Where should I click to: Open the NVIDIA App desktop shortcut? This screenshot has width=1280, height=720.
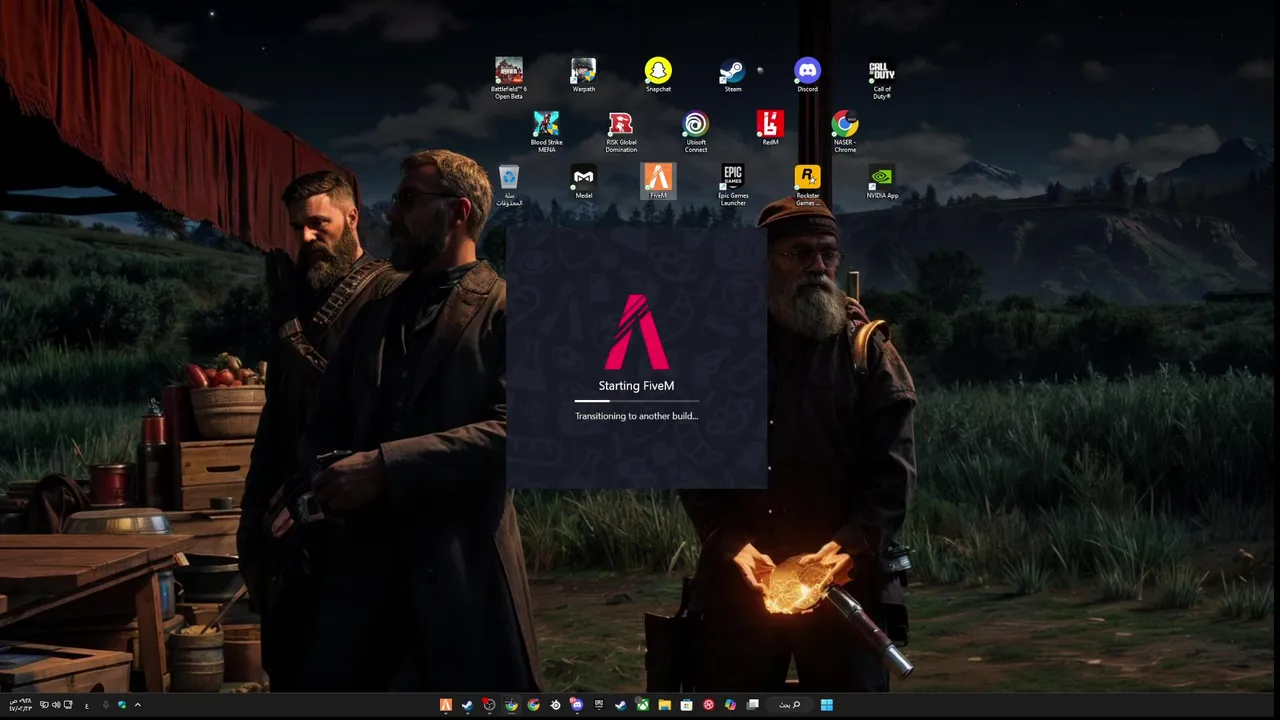(x=882, y=182)
